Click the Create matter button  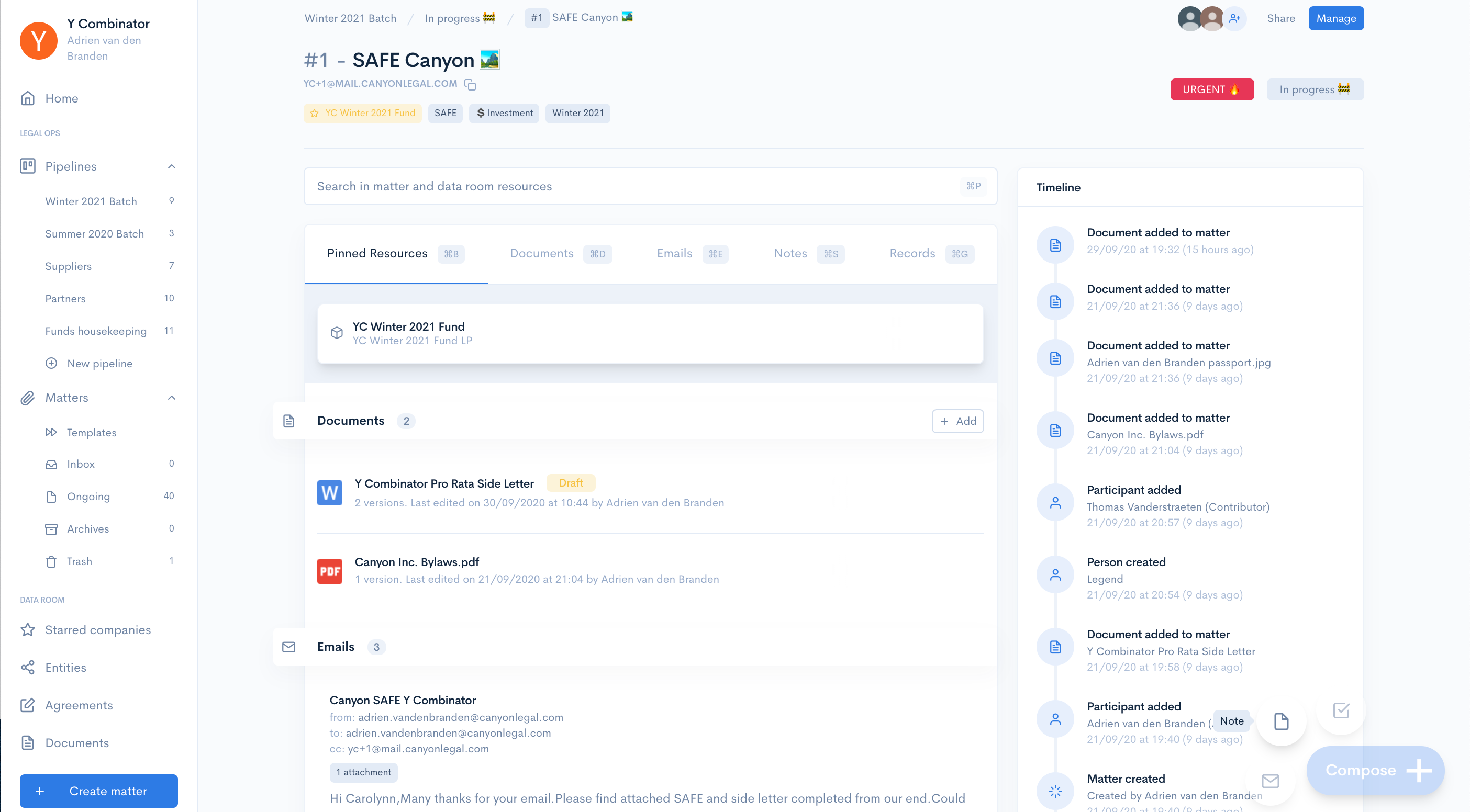click(x=99, y=791)
